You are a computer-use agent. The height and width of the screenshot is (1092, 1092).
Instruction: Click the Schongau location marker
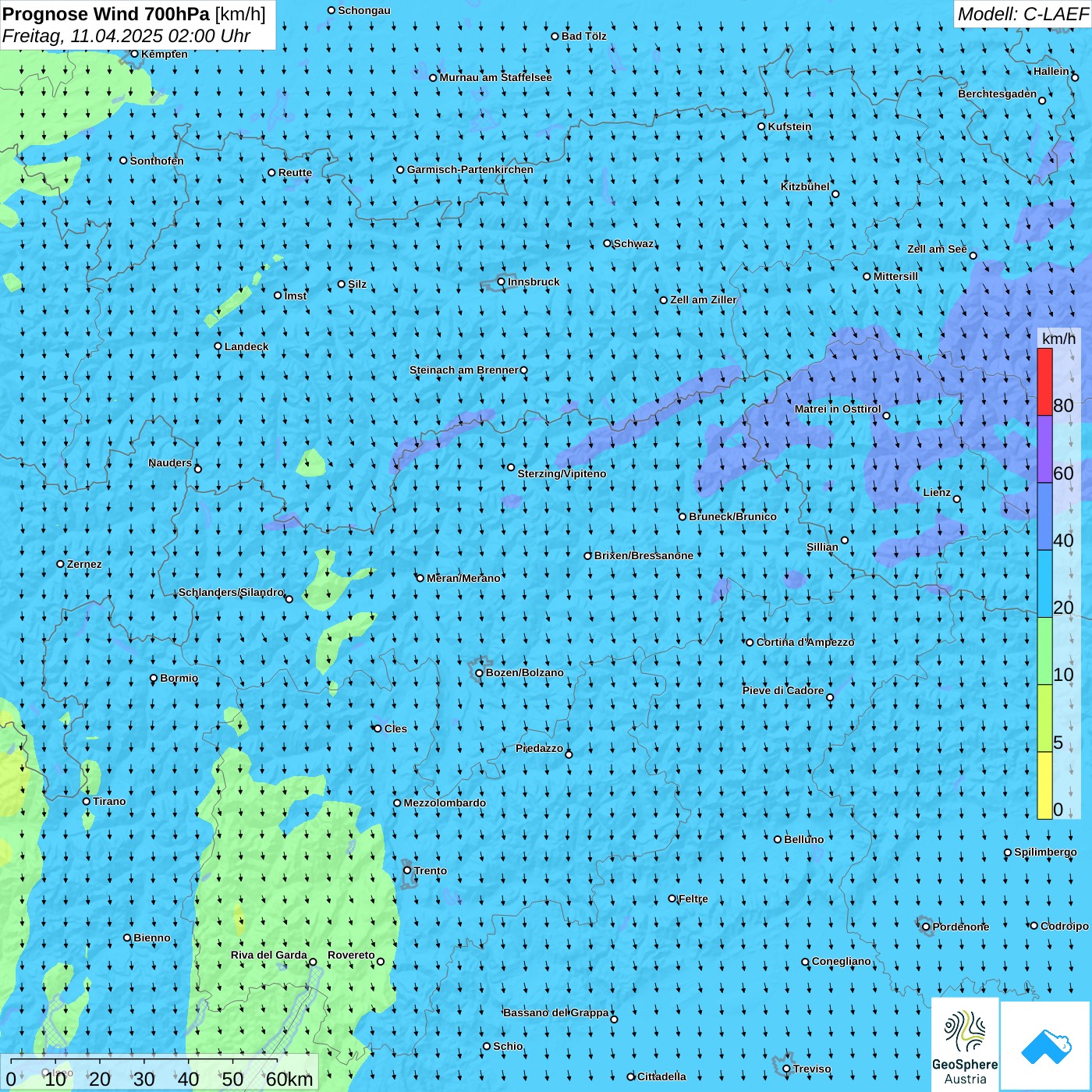(331, 10)
